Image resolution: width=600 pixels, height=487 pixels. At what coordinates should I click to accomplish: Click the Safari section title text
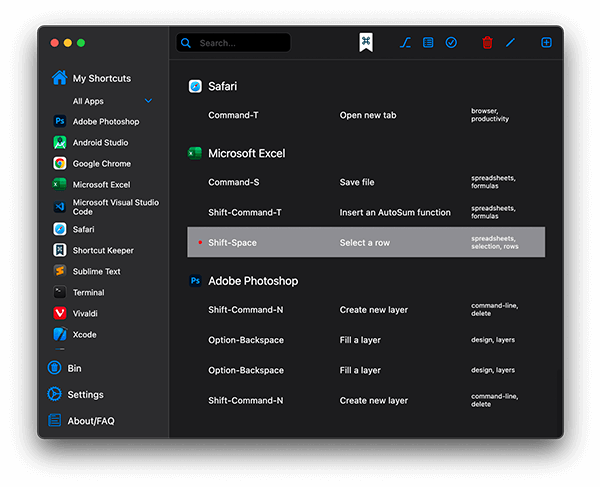222,86
